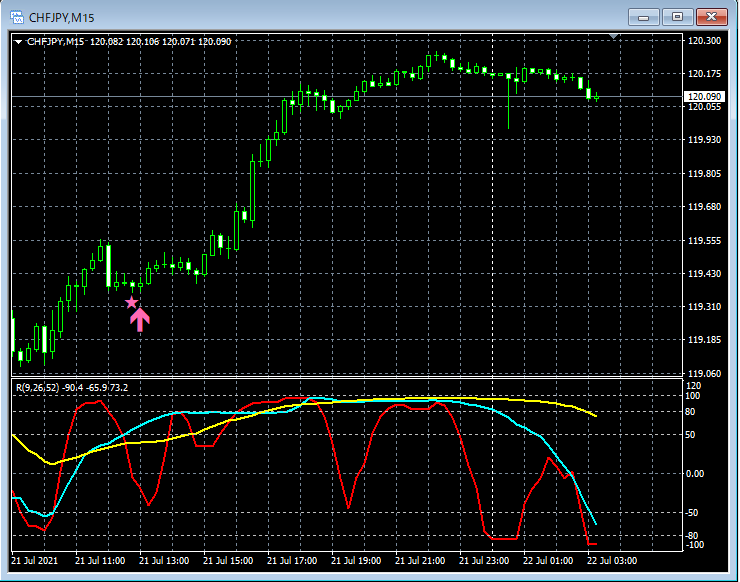Click the 21 Jul 2021 date label

pyautogui.click(x=34, y=561)
